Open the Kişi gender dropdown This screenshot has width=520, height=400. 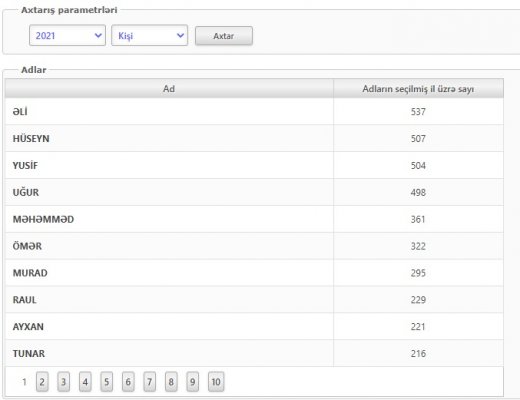(149, 35)
